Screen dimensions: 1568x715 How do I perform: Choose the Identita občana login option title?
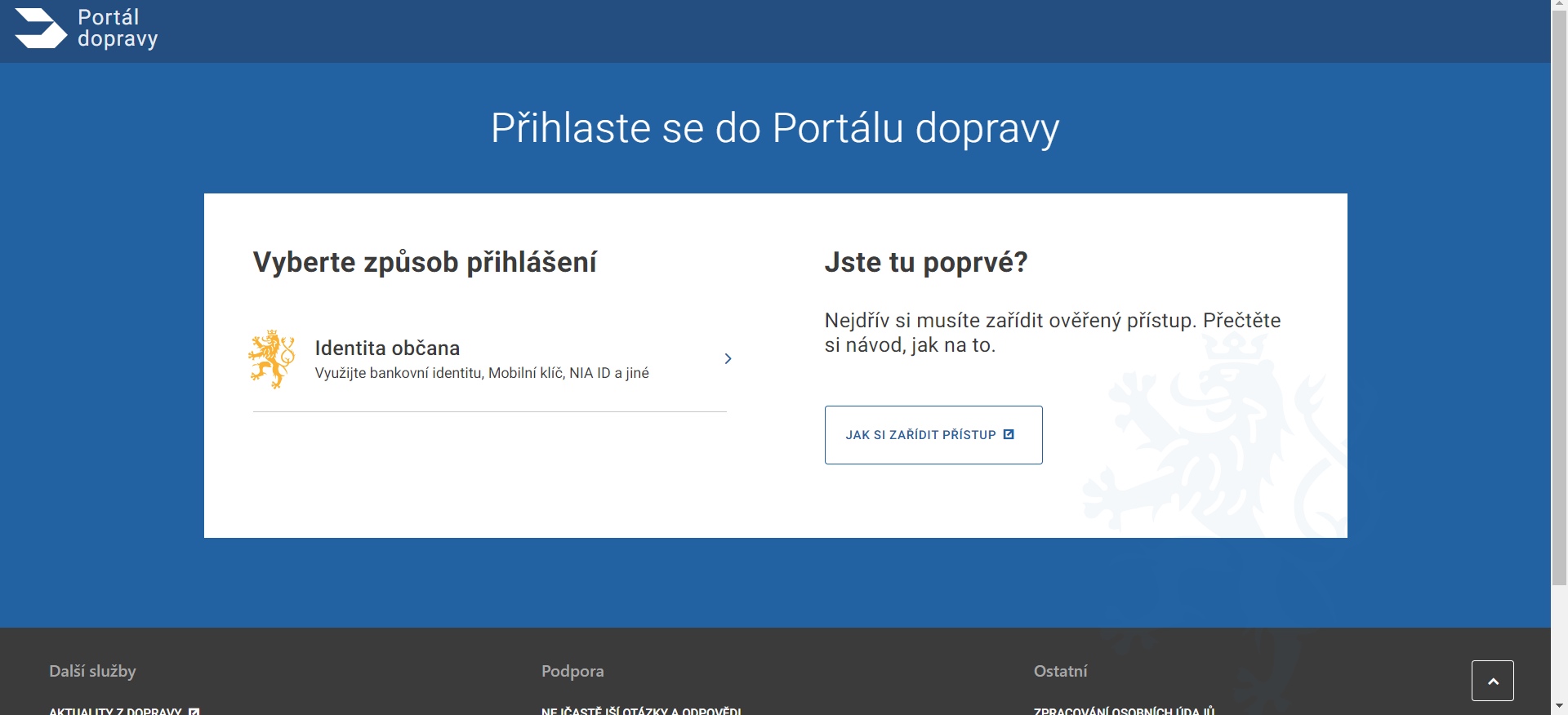point(387,349)
